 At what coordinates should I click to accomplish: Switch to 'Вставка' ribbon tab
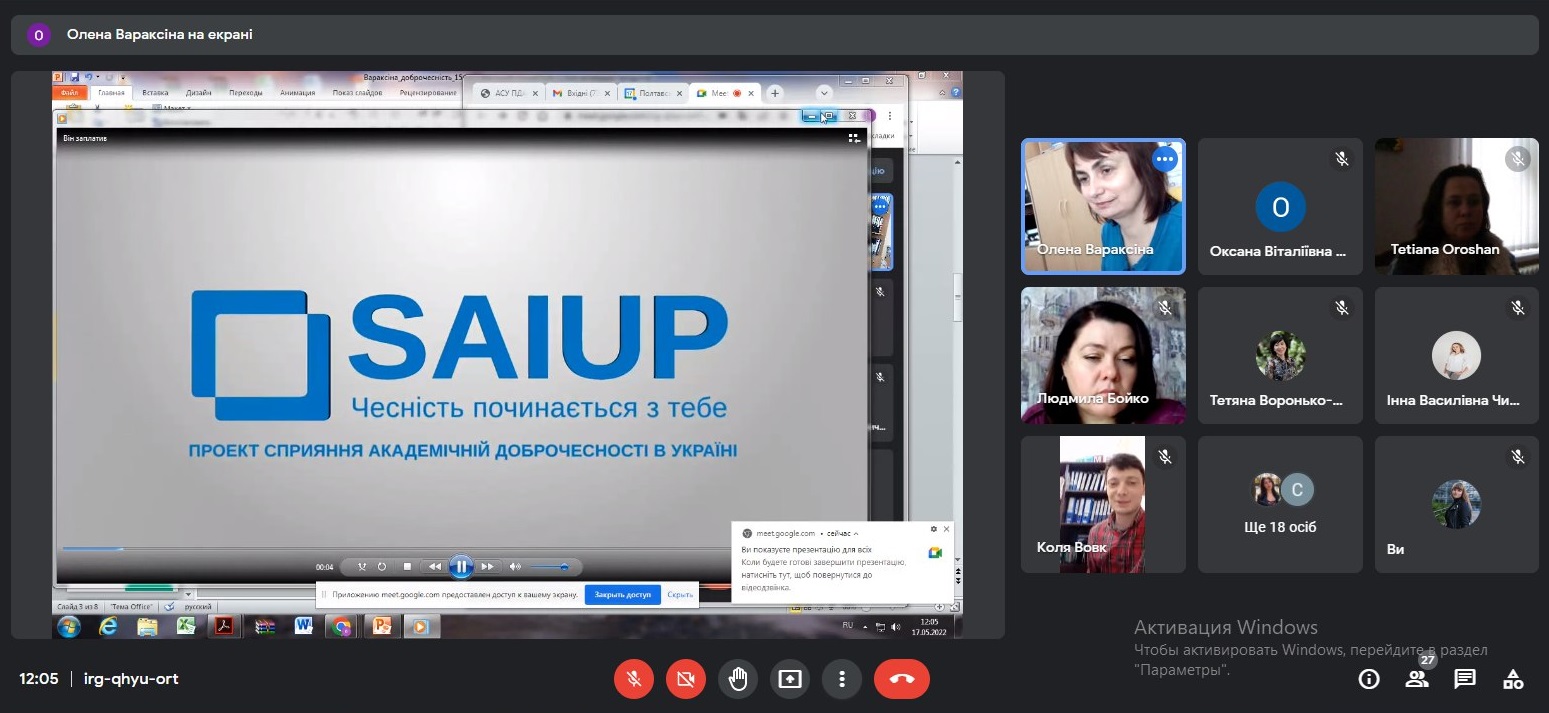155,93
